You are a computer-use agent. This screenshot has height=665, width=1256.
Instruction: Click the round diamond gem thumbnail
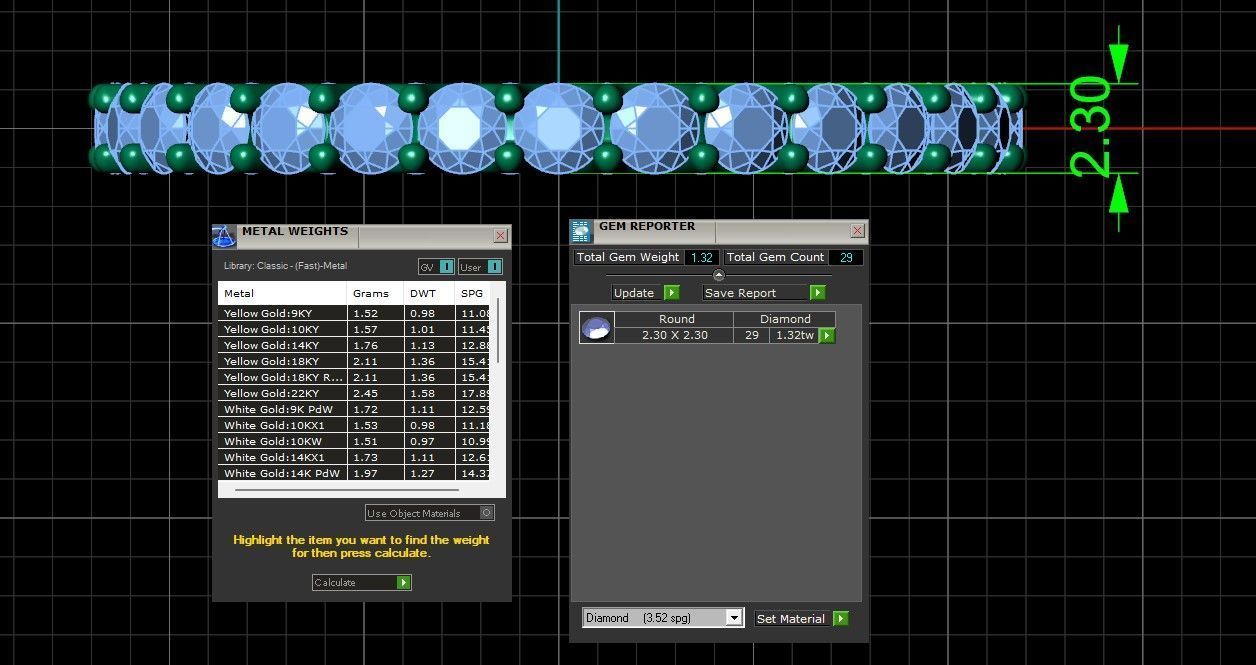click(597, 328)
